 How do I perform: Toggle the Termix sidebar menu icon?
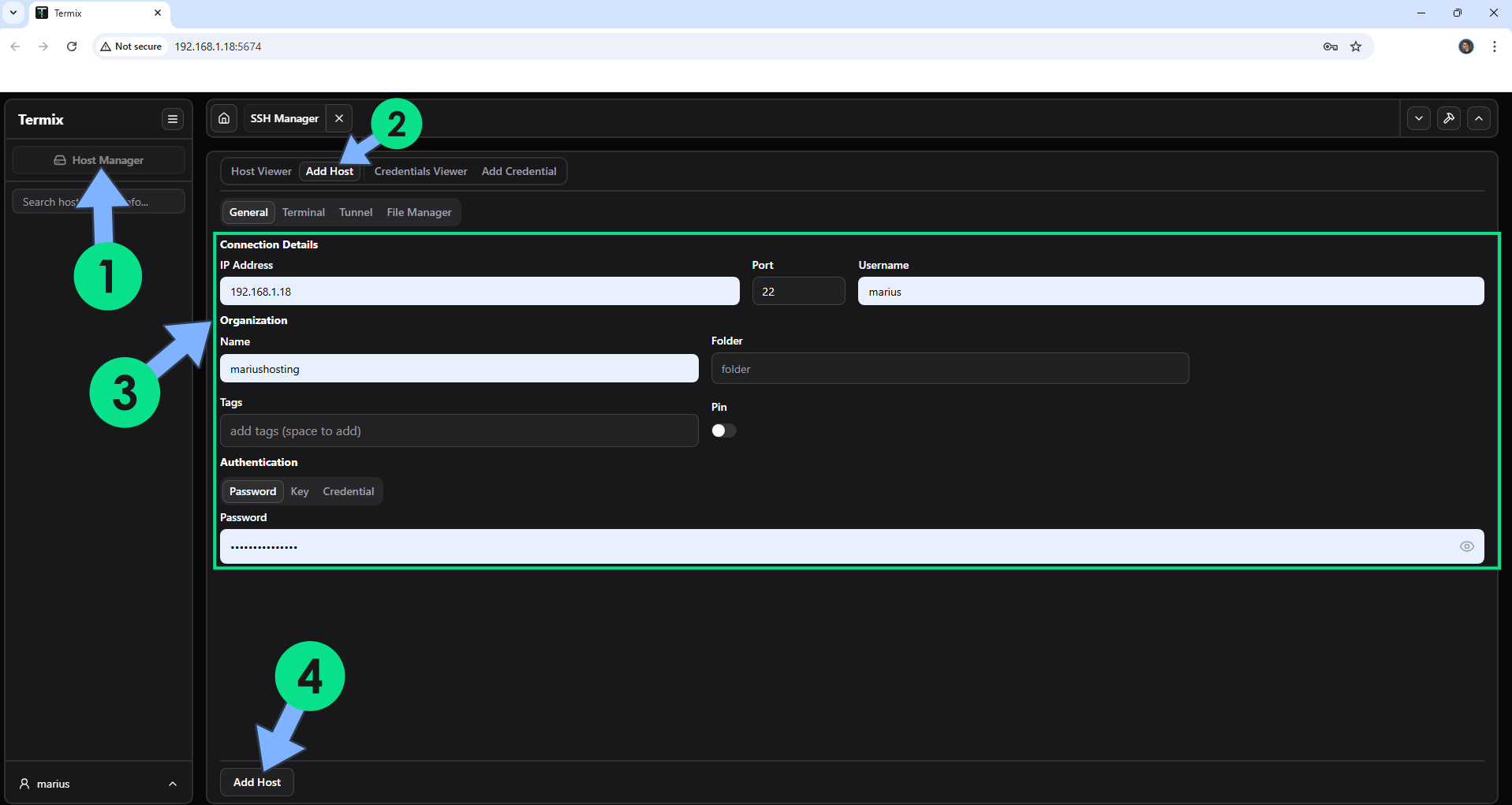[x=172, y=119]
